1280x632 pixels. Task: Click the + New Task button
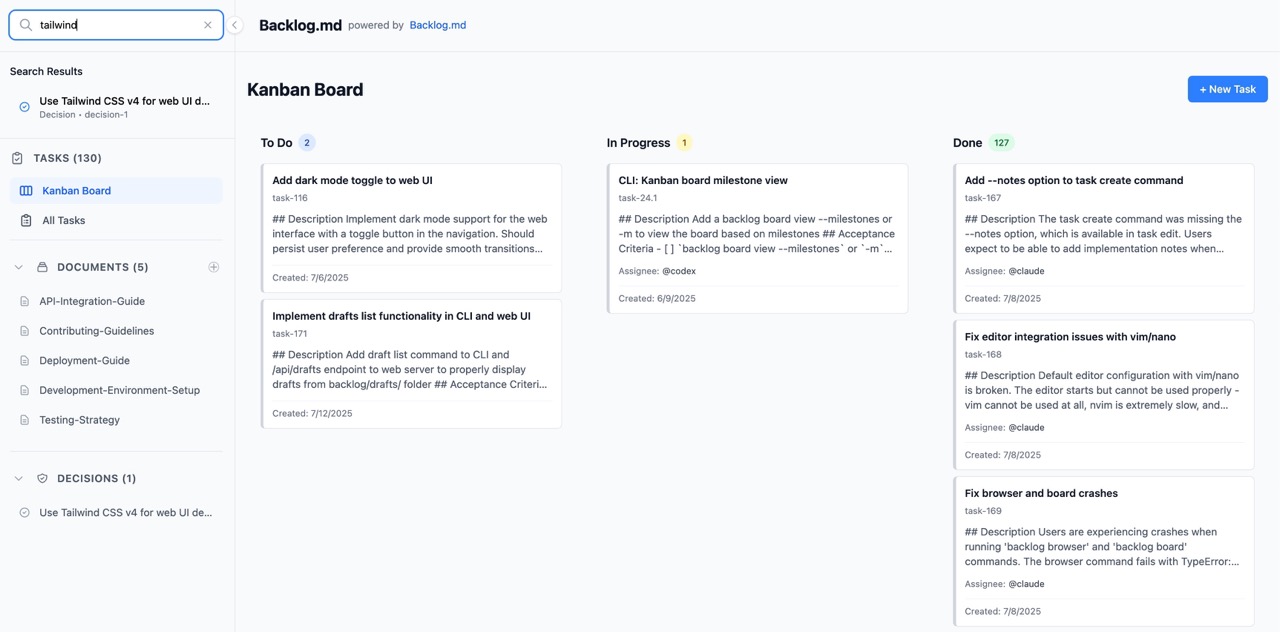(1227, 89)
